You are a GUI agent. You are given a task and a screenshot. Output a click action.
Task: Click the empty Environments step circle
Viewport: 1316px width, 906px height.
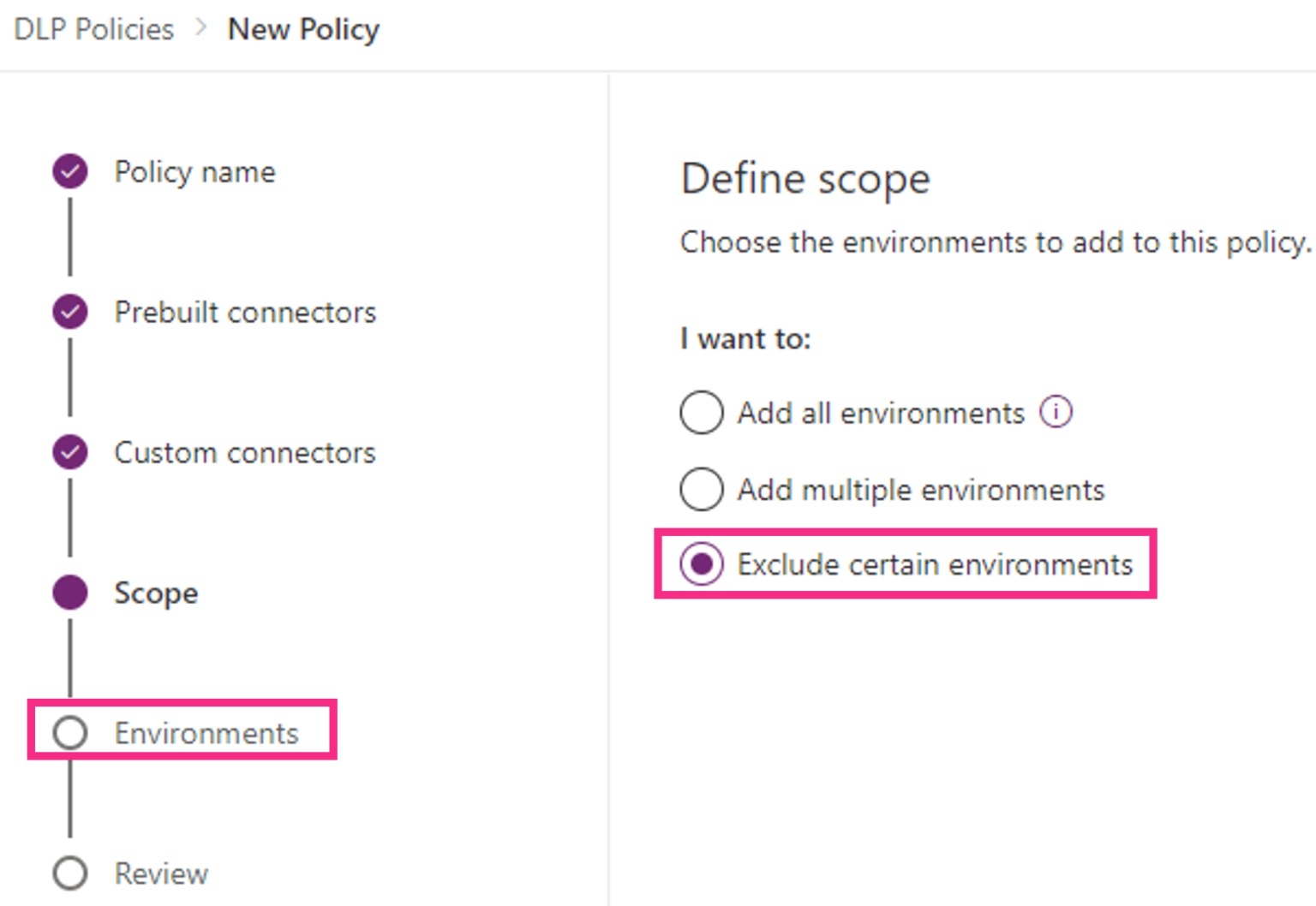[x=70, y=733]
